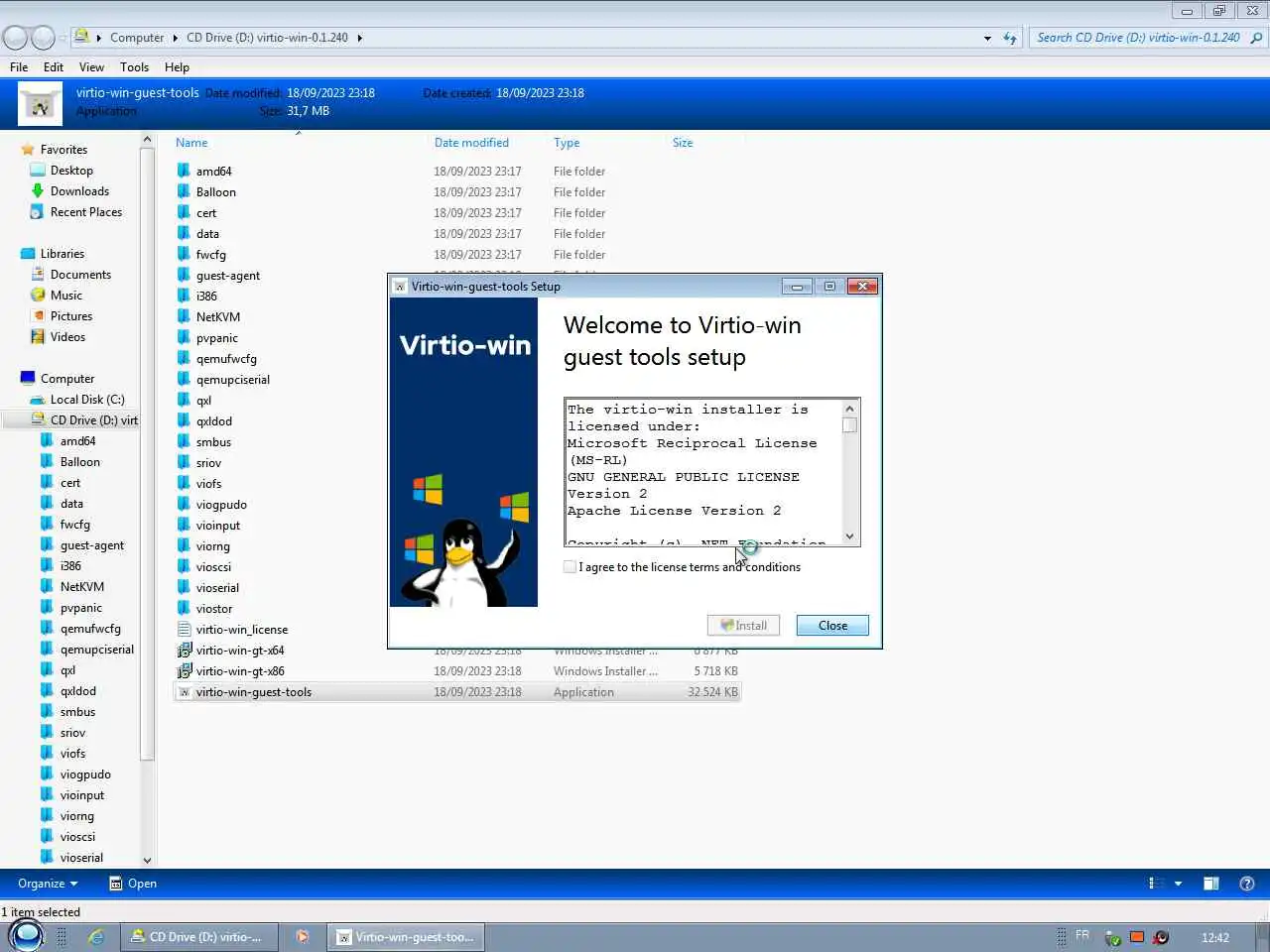Screen dimensions: 1270x952
Task: Click the fwcfg folder icon in the file list
Action: click(184, 254)
